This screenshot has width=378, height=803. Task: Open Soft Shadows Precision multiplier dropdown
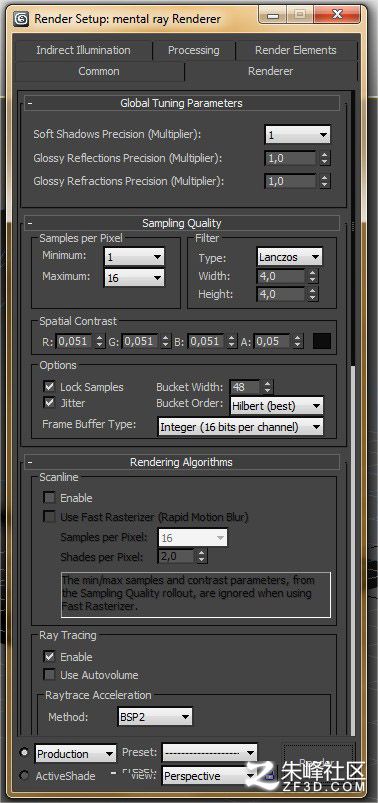click(x=298, y=135)
